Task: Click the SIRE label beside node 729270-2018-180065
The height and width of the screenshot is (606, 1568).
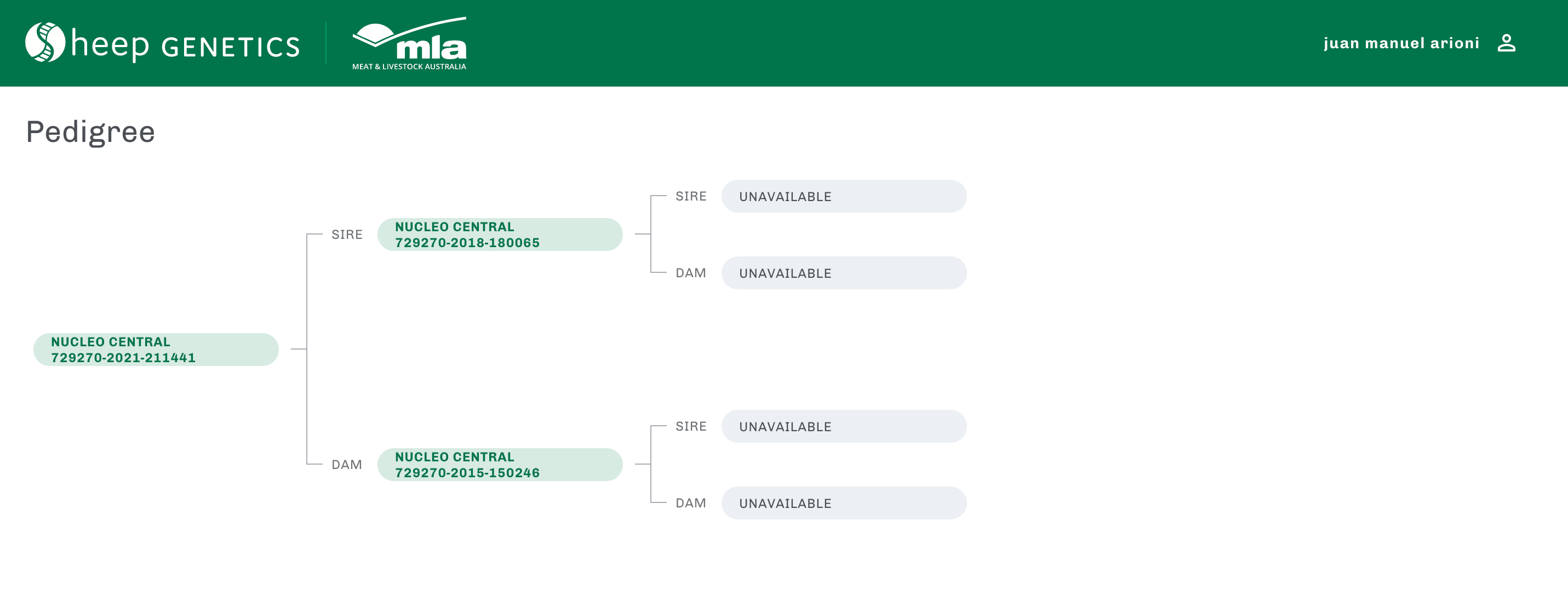Action: 347,235
